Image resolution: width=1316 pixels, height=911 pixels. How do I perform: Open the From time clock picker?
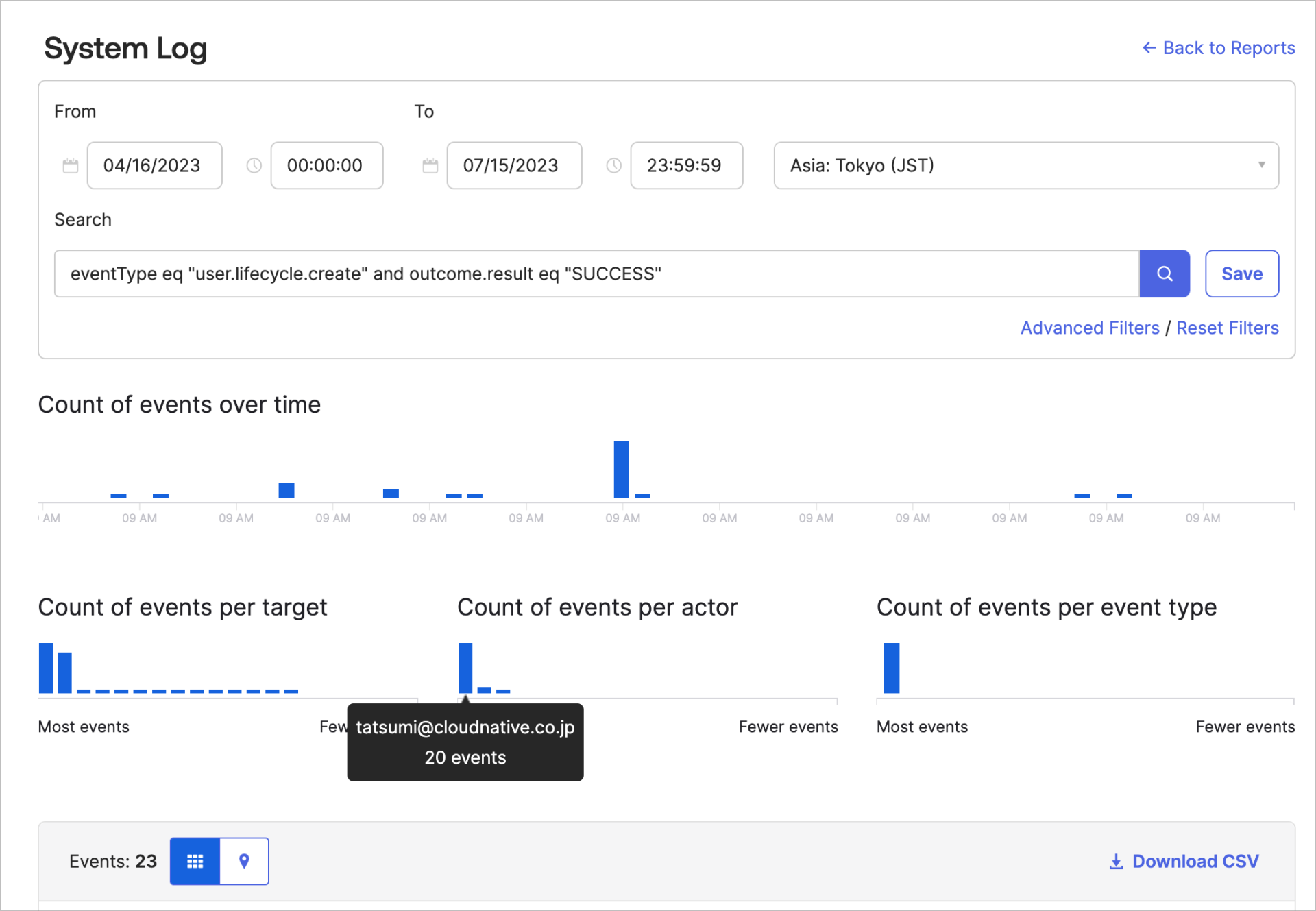[x=254, y=165]
